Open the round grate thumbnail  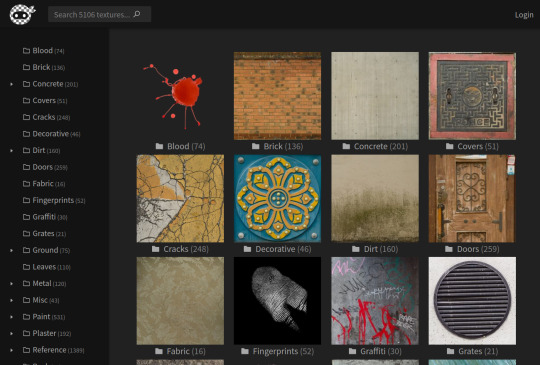(x=472, y=301)
